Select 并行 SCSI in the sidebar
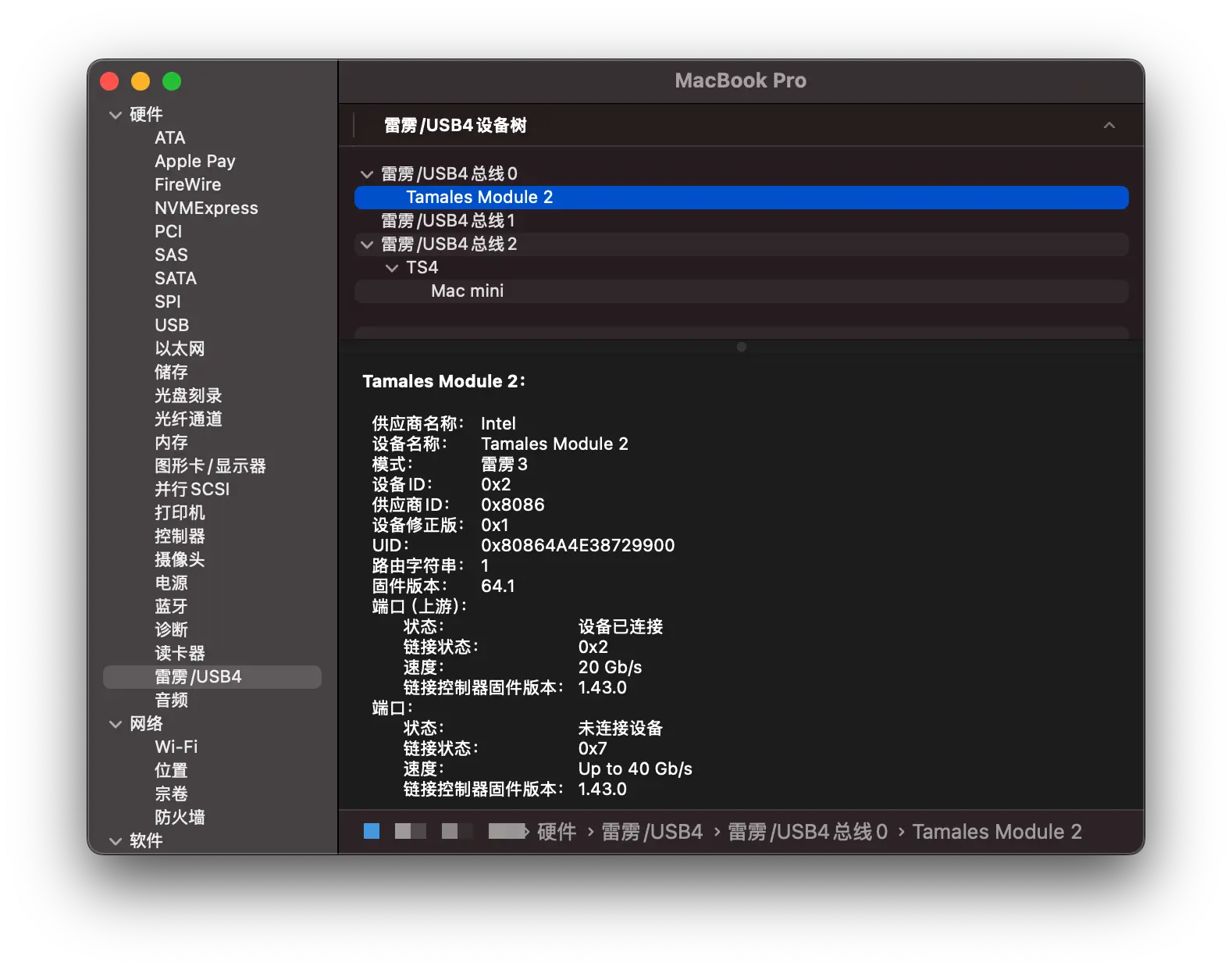 click(x=192, y=490)
